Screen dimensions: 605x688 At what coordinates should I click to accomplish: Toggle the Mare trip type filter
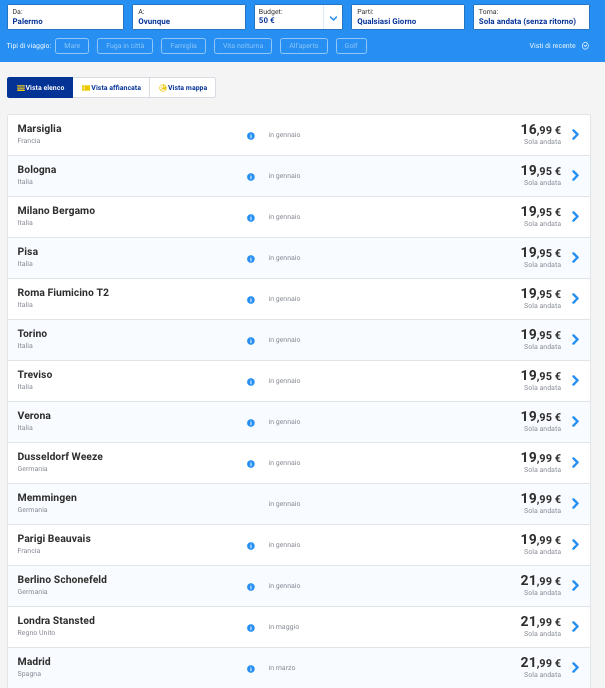coord(72,46)
